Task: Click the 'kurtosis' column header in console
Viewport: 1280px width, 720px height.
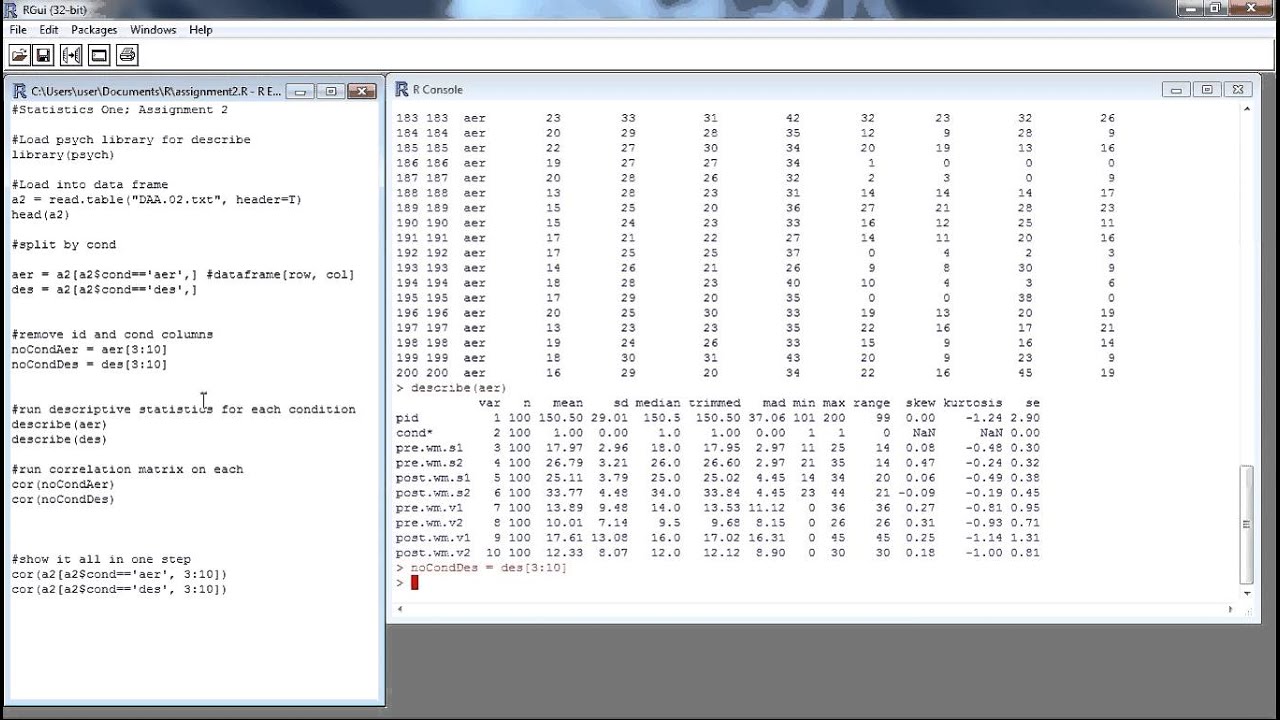Action: click(972, 403)
